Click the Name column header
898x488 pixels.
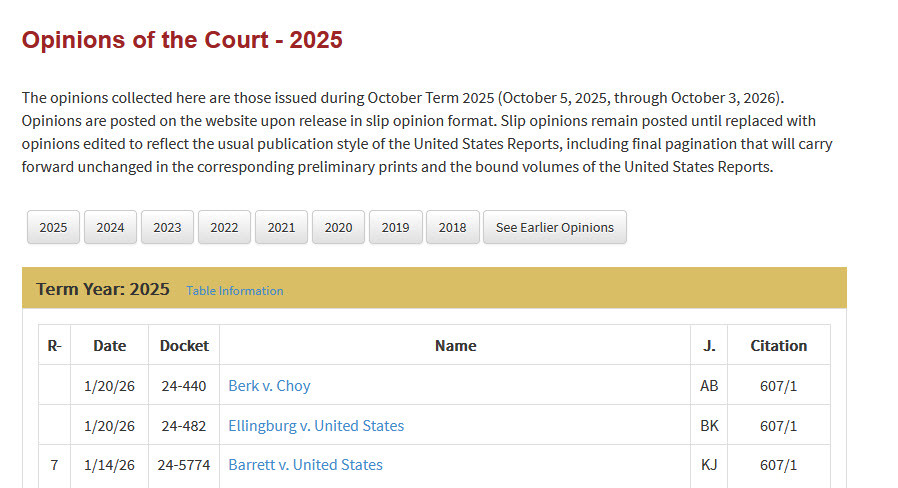point(455,345)
